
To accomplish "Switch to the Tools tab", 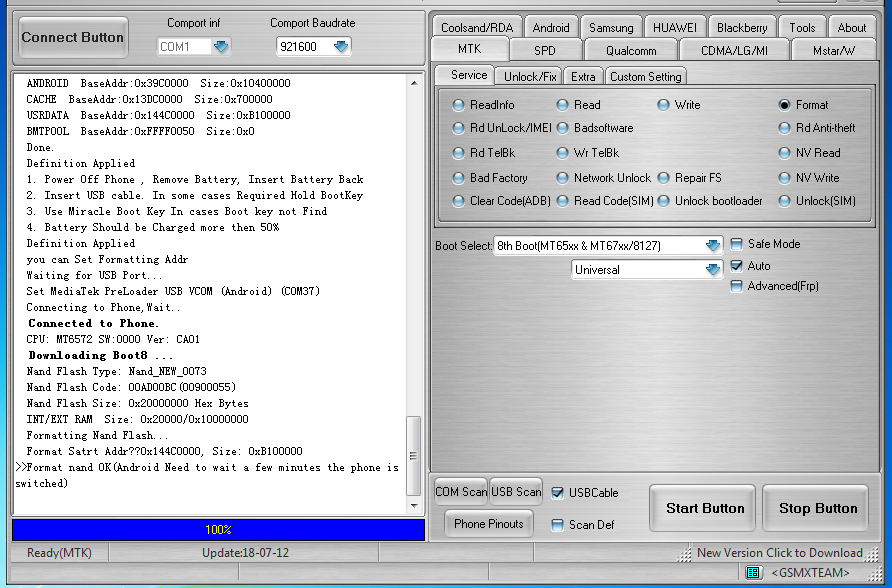I will coord(802,27).
